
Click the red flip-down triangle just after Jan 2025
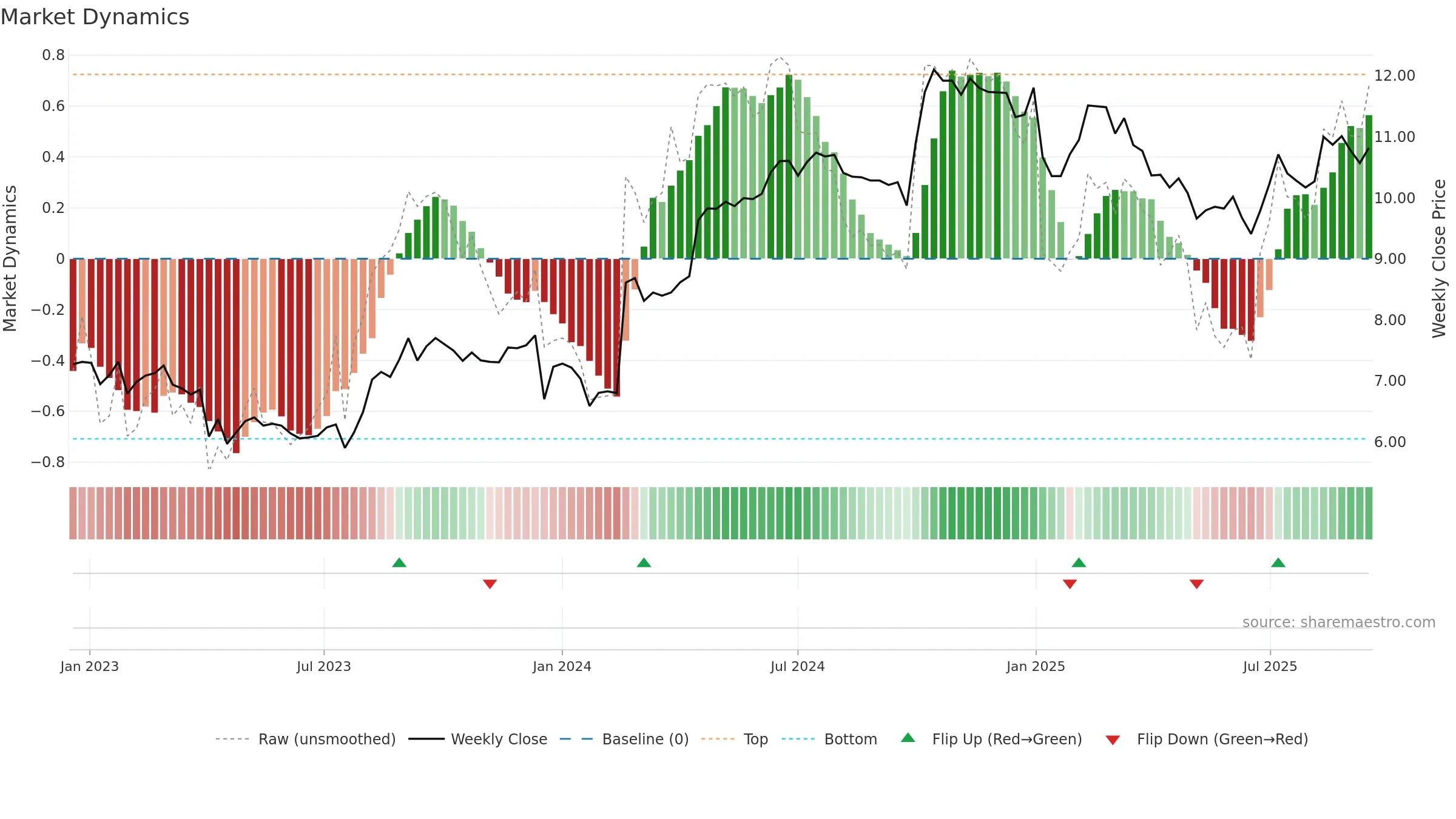(x=1070, y=584)
